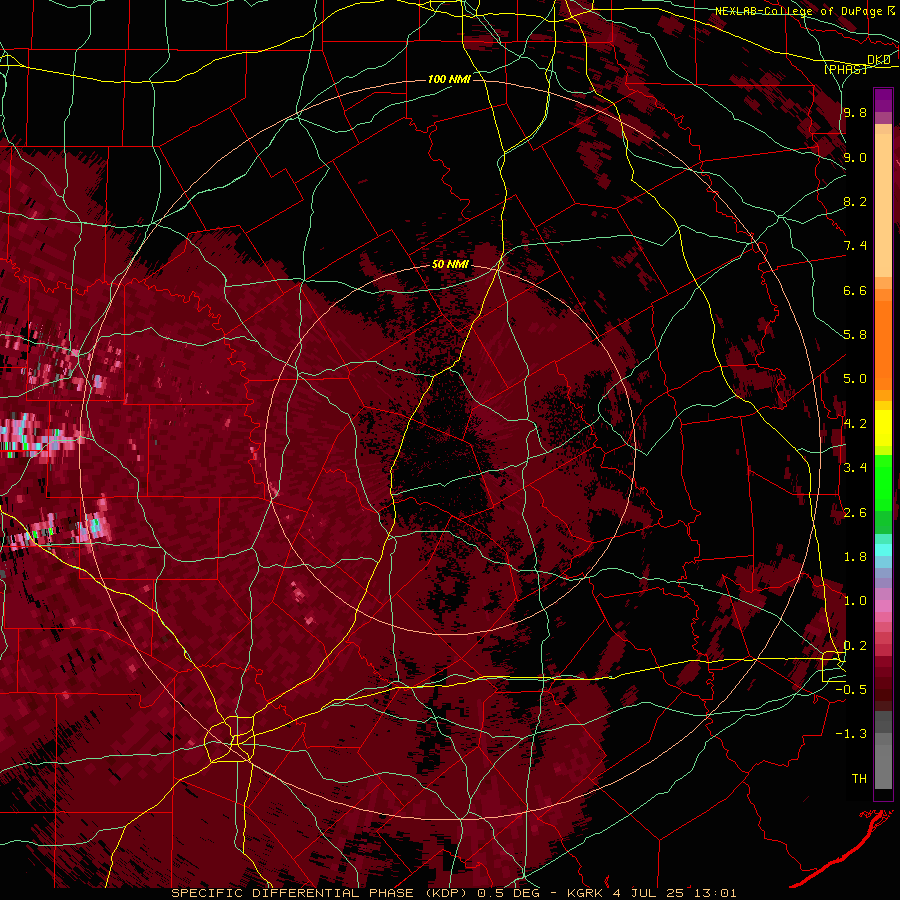Screen dimensions: 900x900
Task: Click the -1.3 value on the color scale
Action: point(851,734)
